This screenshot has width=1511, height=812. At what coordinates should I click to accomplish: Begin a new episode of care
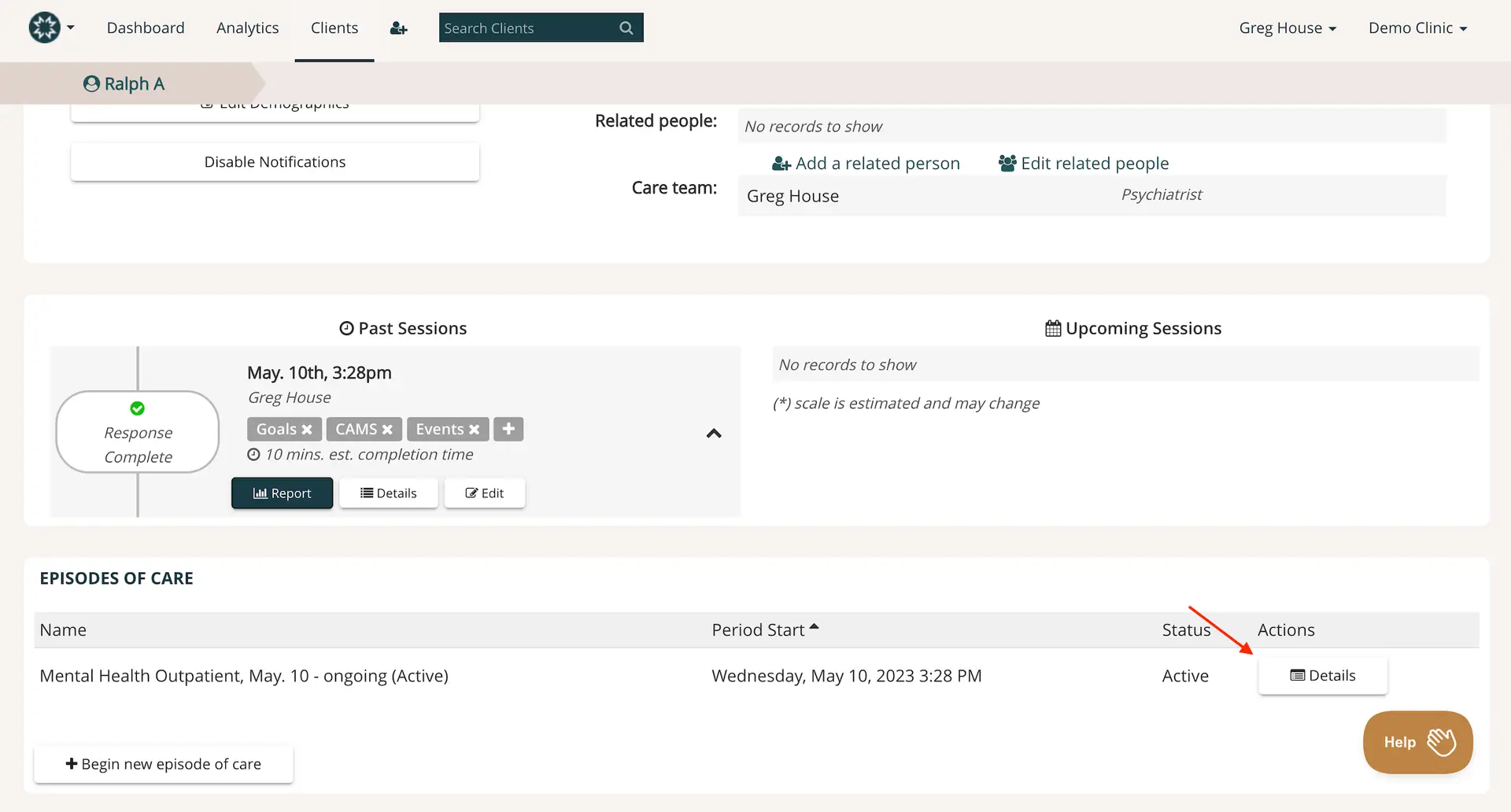click(163, 763)
